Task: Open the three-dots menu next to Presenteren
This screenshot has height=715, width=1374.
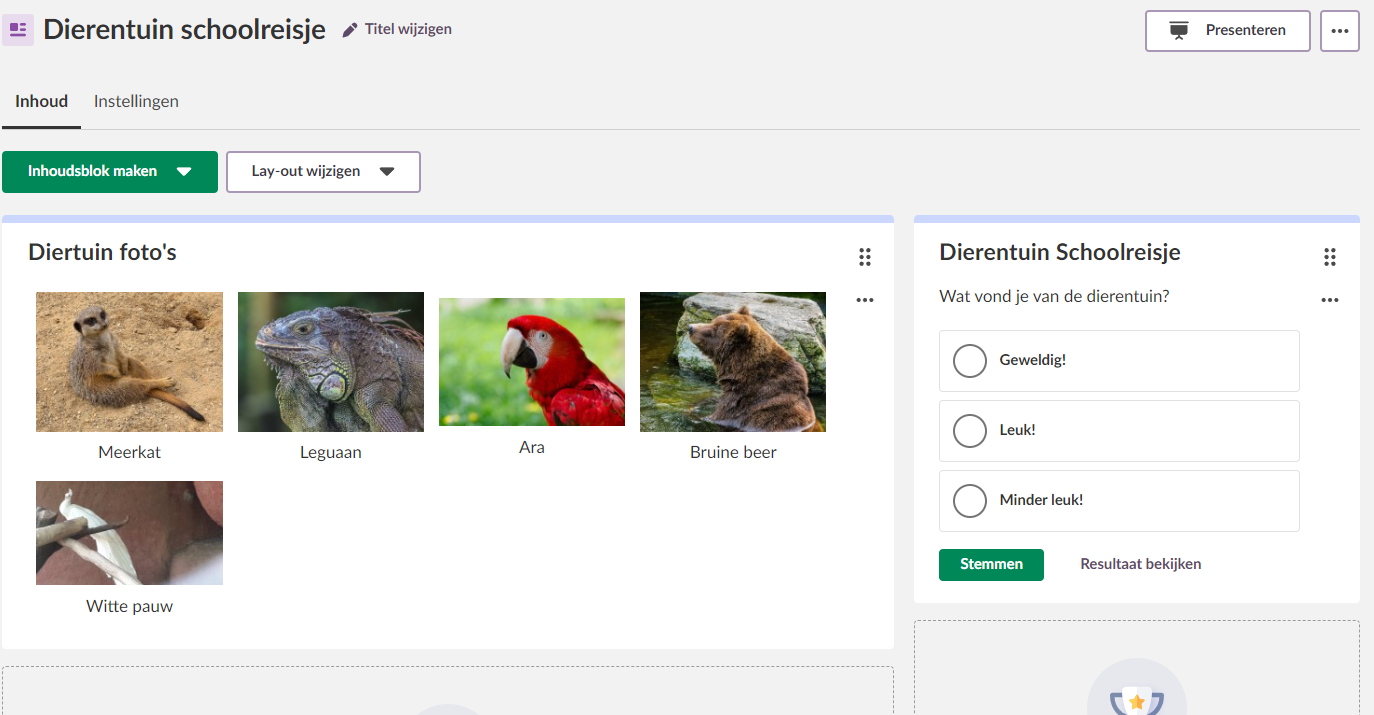Action: point(1340,31)
